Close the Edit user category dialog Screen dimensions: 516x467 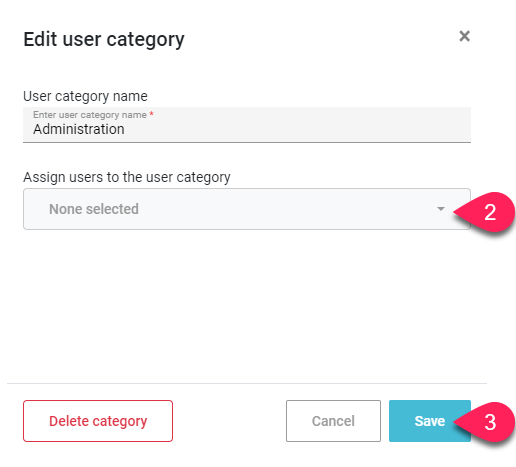[464, 36]
